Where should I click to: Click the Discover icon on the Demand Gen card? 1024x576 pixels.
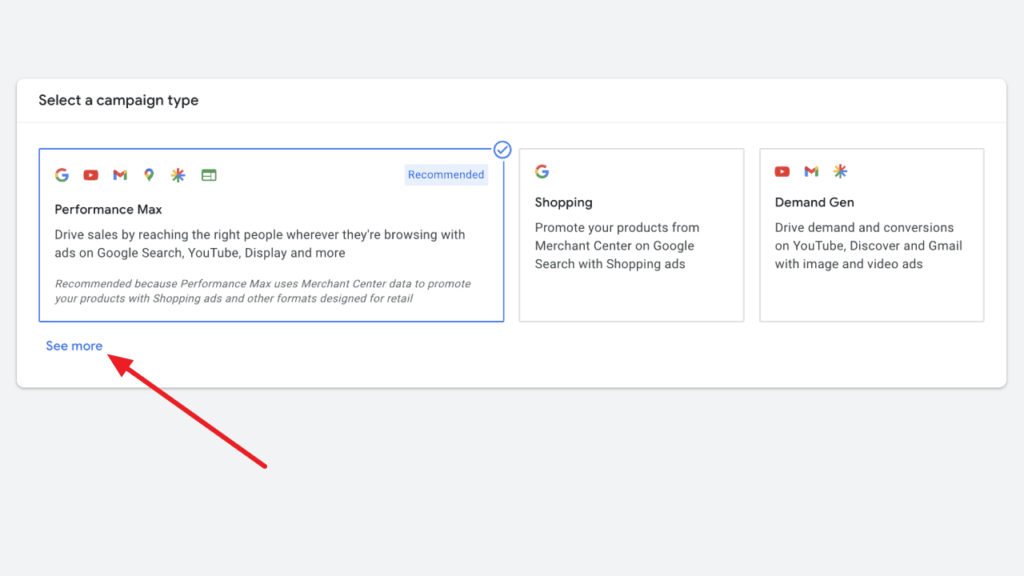coord(840,171)
